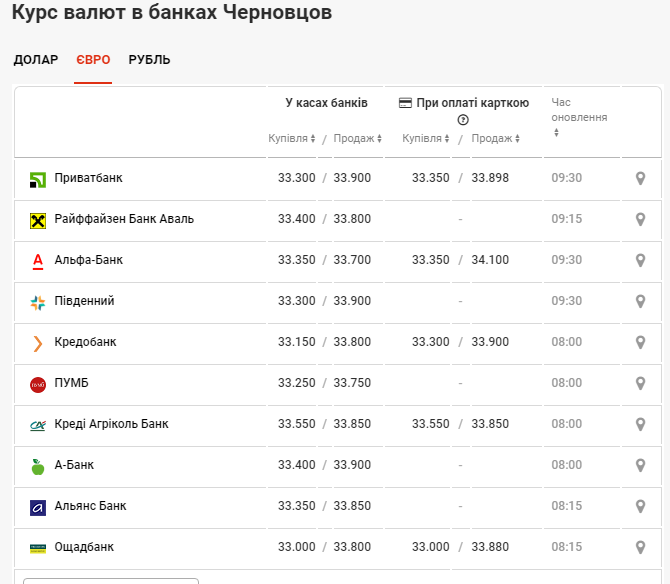Open map pin for ПУМБ

pyautogui.click(x=640, y=383)
